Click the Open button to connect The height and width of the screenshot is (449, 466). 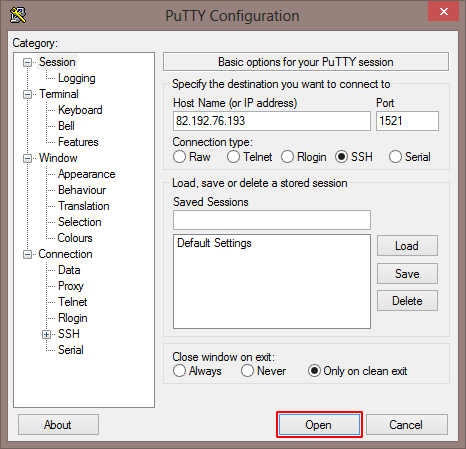(x=319, y=424)
